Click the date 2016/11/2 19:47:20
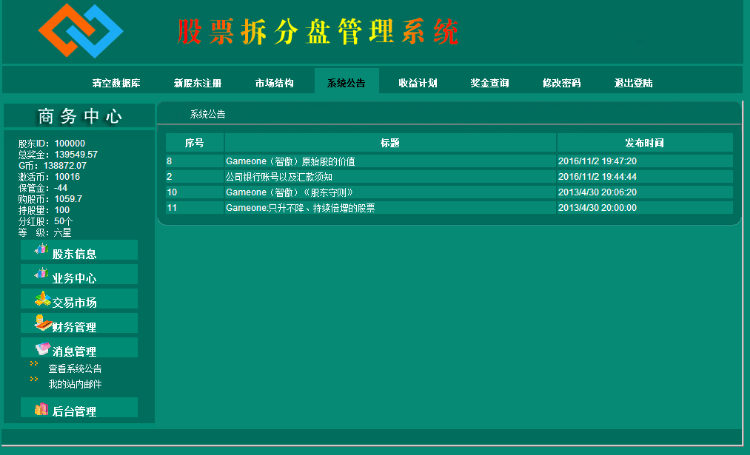Image resolution: width=750 pixels, height=455 pixels. point(597,161)
